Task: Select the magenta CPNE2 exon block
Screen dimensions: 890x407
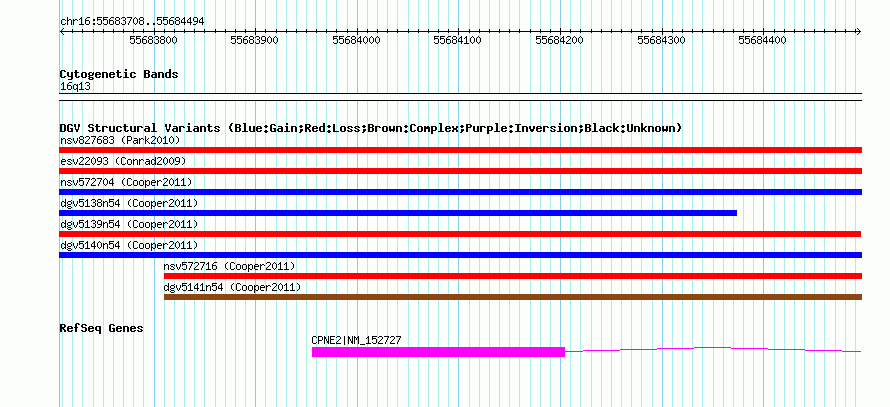Action: [x=438, y=352]
